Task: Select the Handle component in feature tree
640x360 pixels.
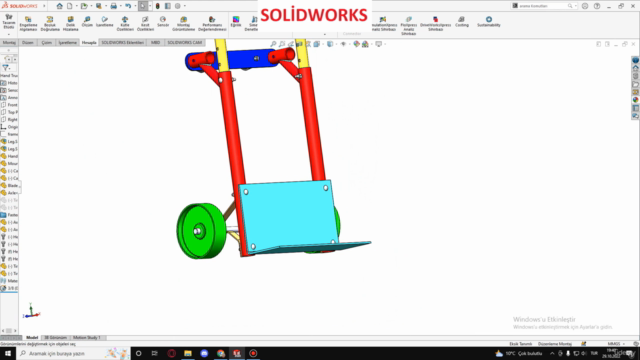Action: tap(9, 156)
